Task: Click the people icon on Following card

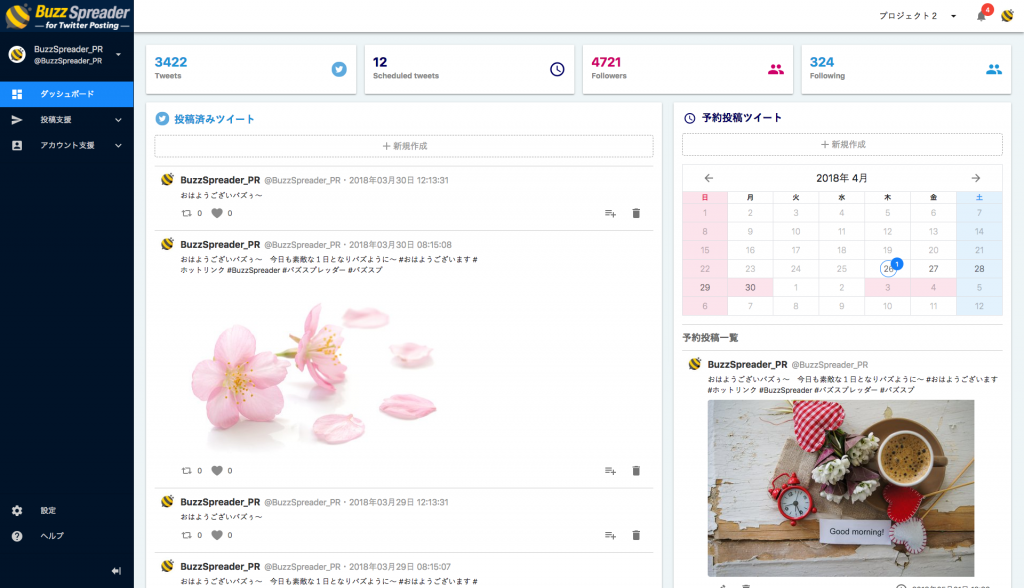Action: click(x=994, y=69)
